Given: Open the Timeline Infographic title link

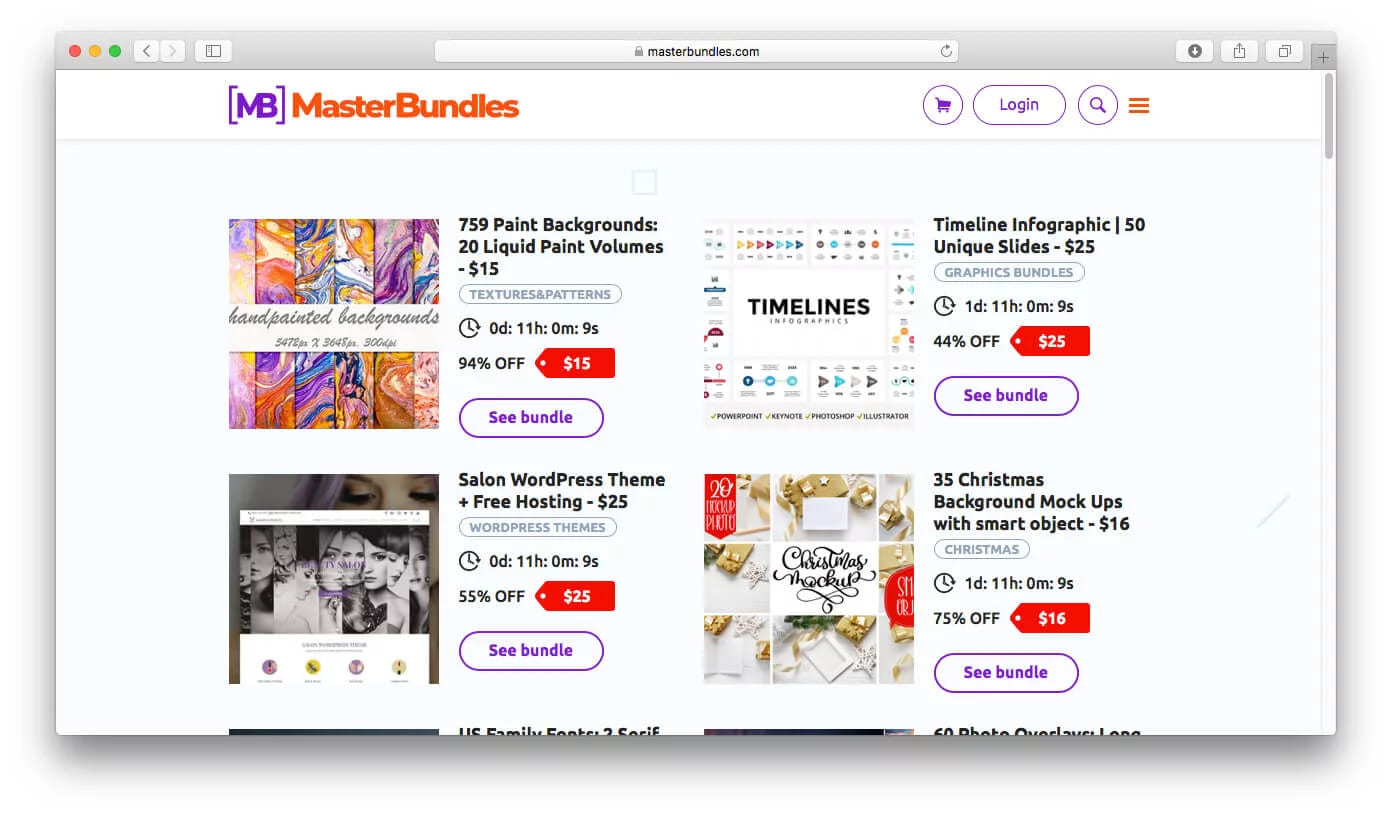Looking at the screenshot, I should click(1040, 235).
